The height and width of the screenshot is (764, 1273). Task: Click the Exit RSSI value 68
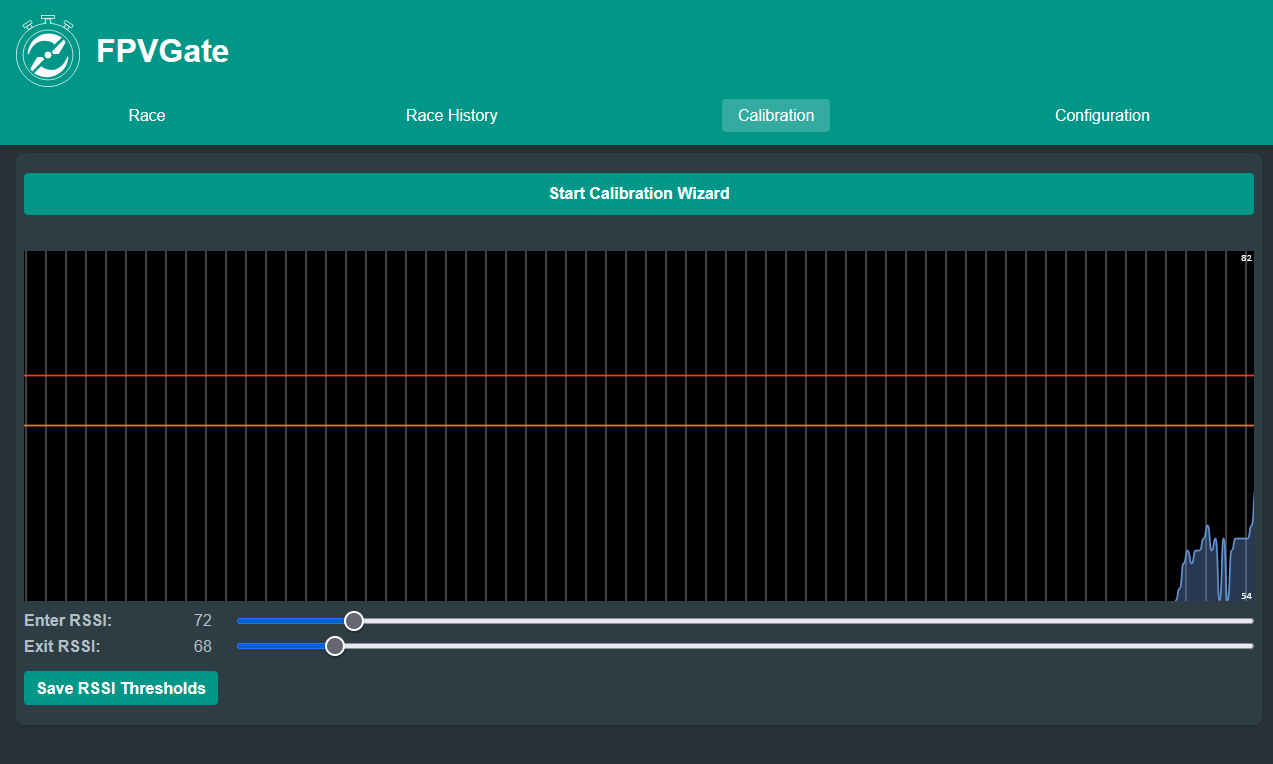[203, 646]
